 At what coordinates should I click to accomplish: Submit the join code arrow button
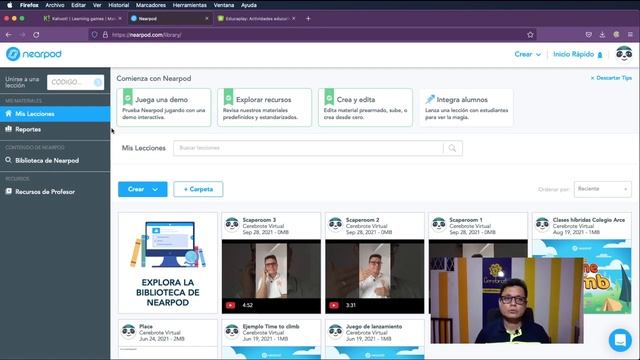(x=98, y=82)
